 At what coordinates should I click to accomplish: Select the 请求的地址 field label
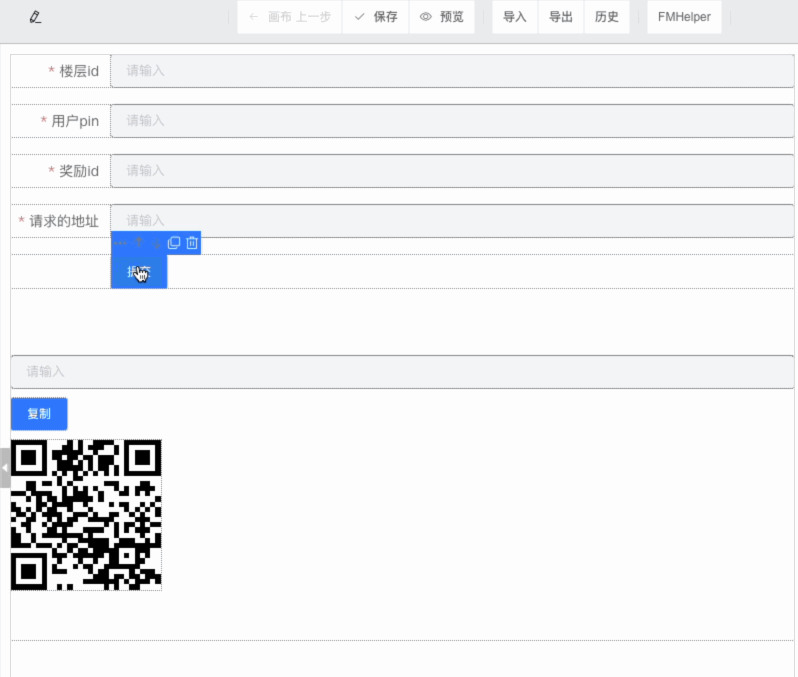click(64, 221)
